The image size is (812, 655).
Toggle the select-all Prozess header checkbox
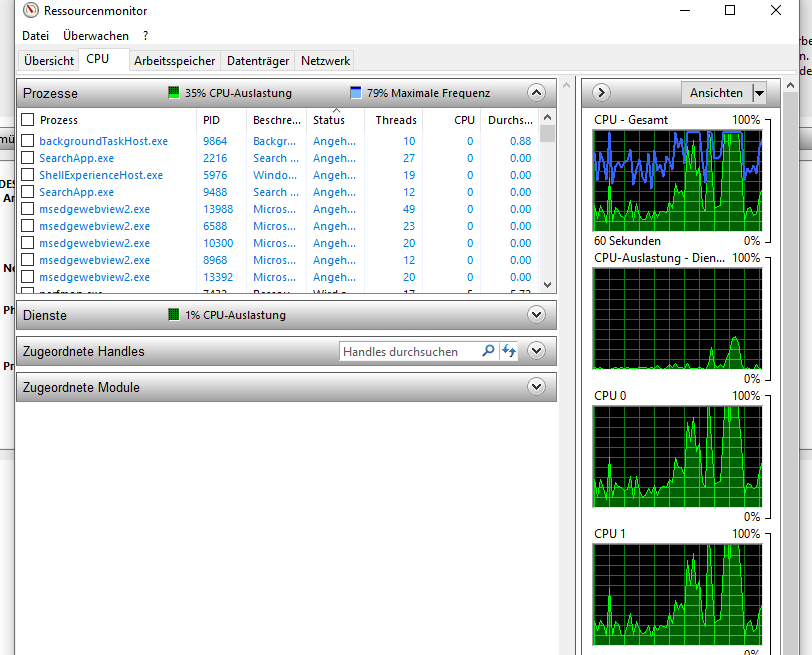pyautogui.click(x=27, y=120)
